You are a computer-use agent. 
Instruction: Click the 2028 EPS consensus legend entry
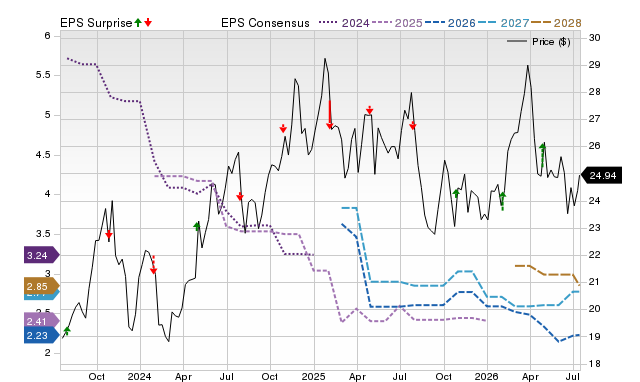[x=556, y=23]
